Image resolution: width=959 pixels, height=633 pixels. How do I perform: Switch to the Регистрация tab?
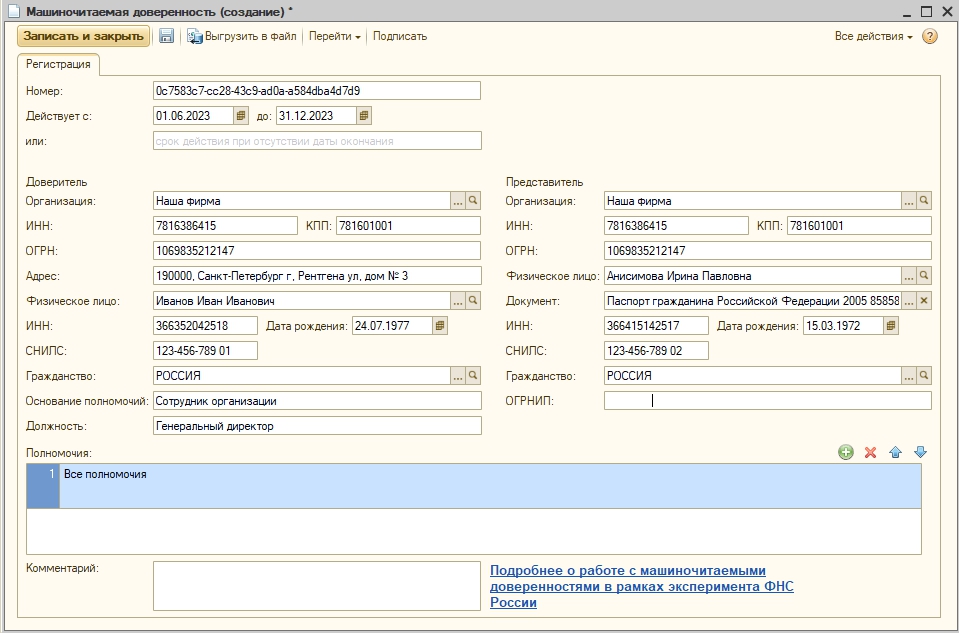coord(58,64)
